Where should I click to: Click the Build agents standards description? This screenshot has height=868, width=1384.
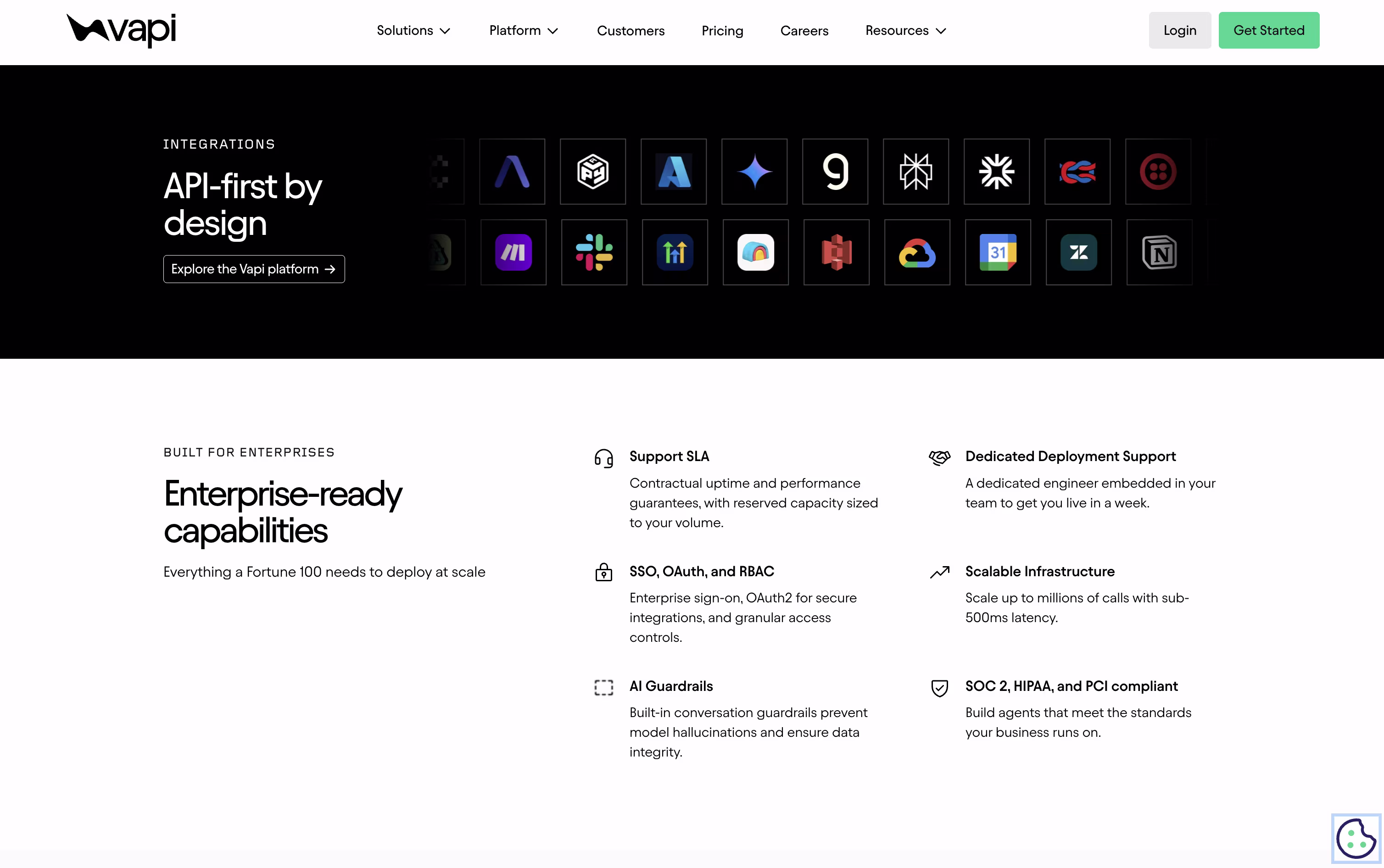click(1078, 723)
